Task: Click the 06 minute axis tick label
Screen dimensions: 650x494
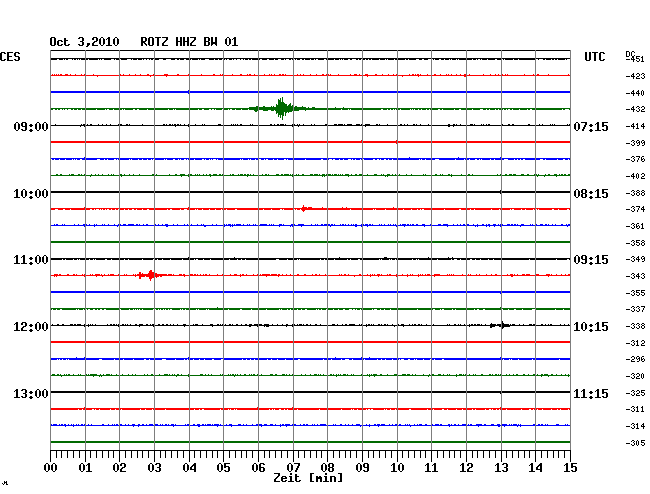Action: [258, 468]
